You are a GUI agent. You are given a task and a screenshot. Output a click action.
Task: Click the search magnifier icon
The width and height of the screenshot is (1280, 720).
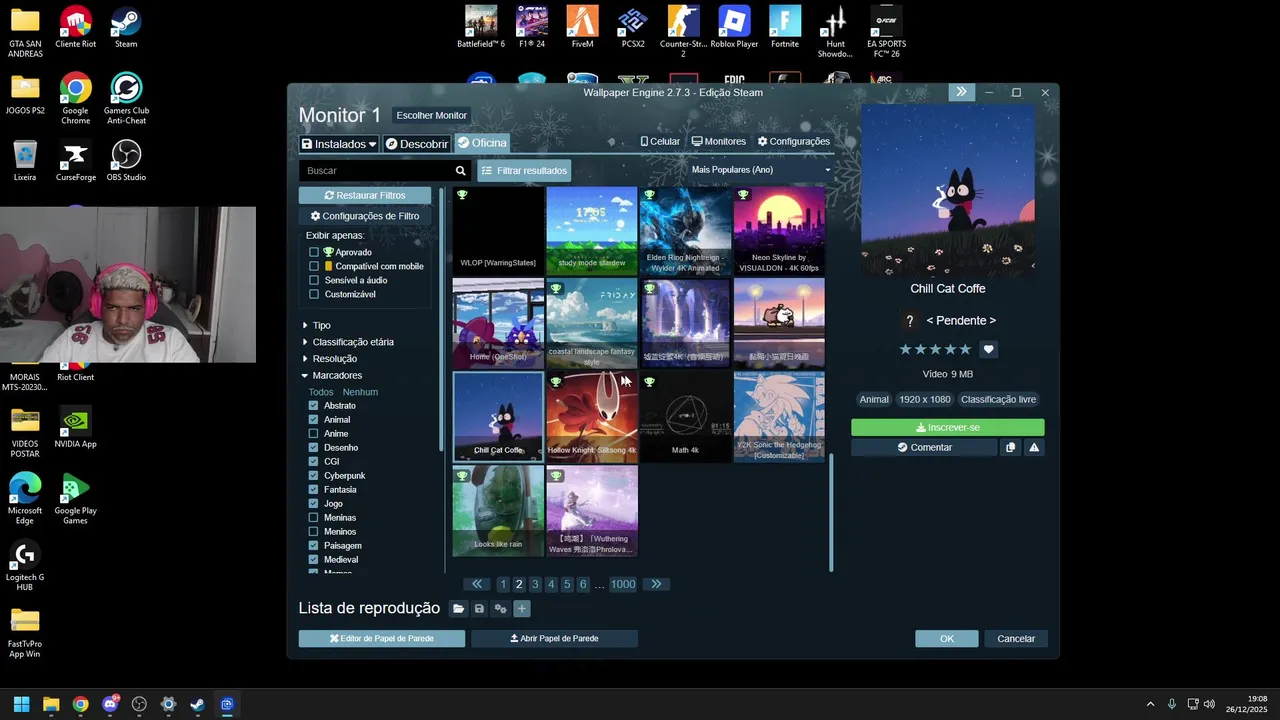coord(460,171)
